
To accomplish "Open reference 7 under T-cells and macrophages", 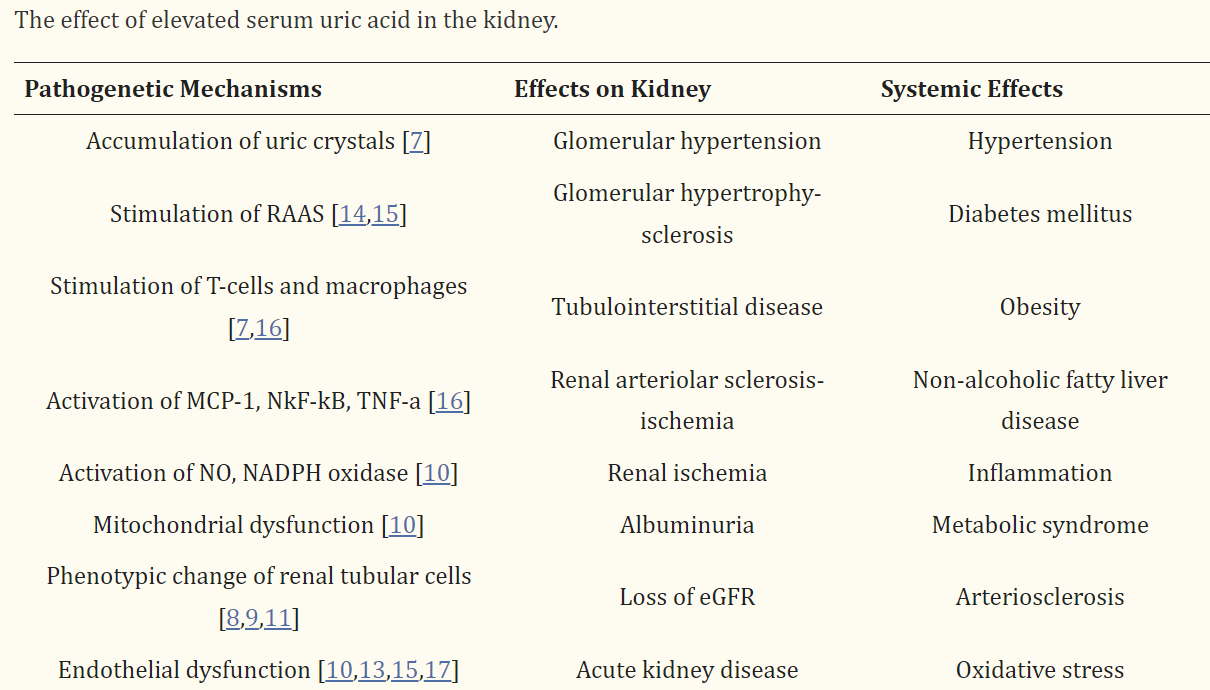I will pos(241,328).
